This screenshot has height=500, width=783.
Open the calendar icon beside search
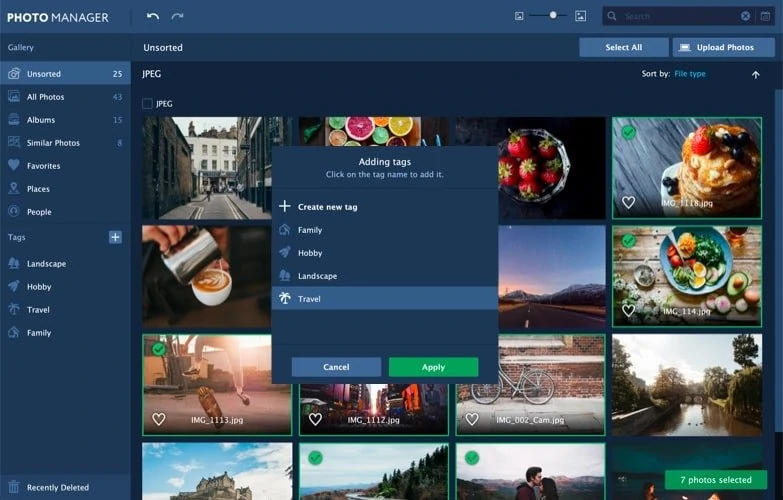[765, 16]
